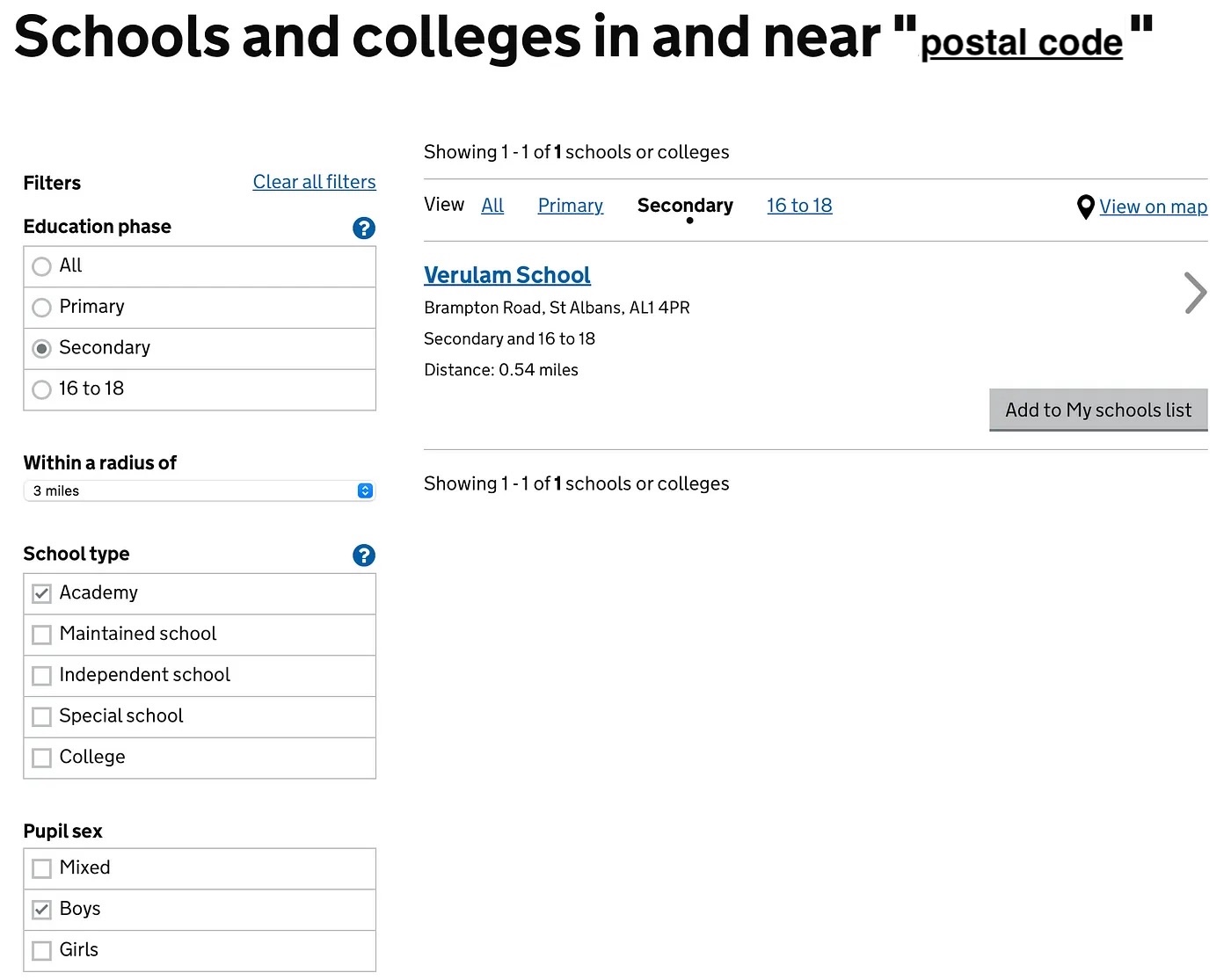
Task: Select the Primary education phase radio button
Action: point(41,308)
